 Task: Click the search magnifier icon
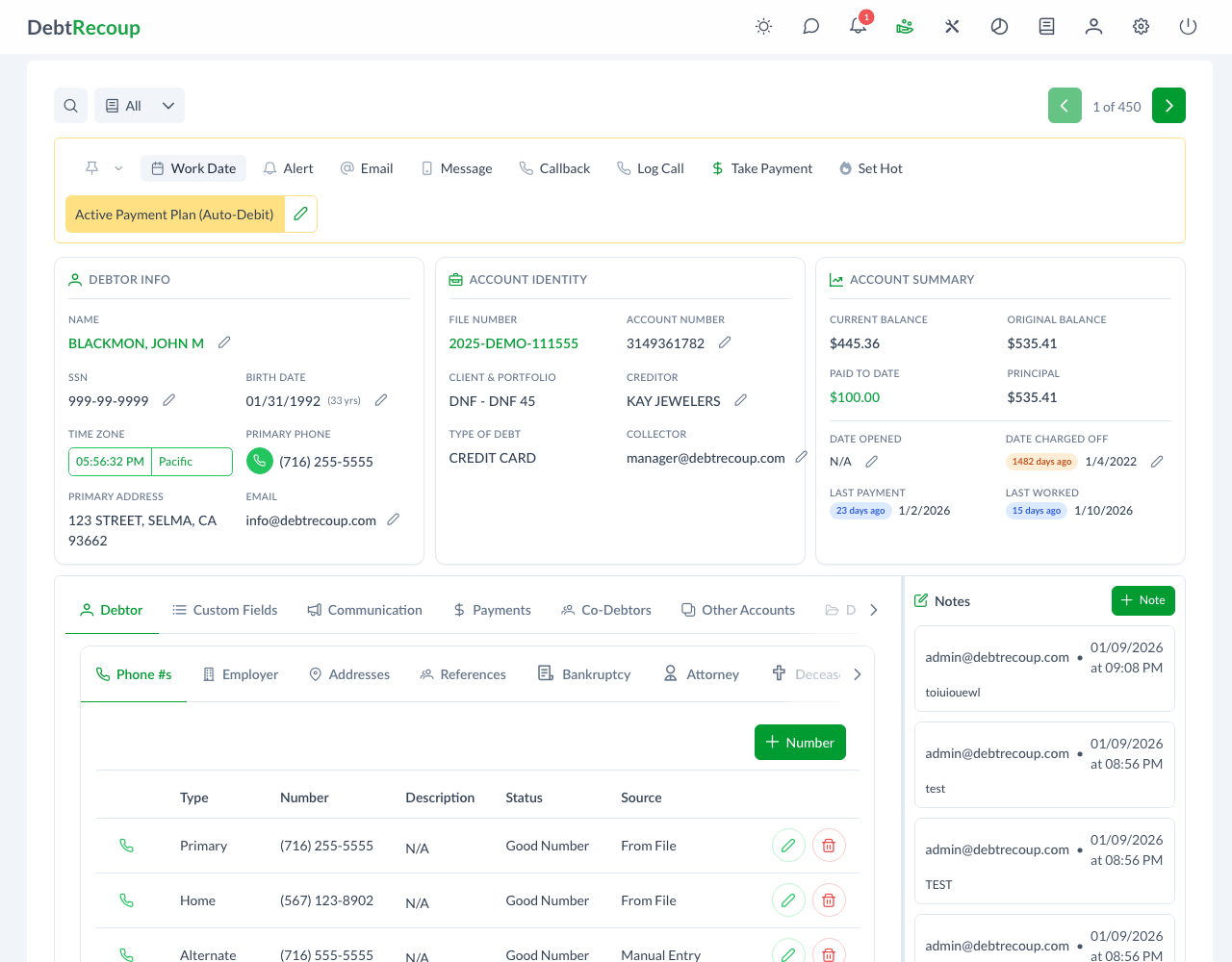(x=71, y=106)
